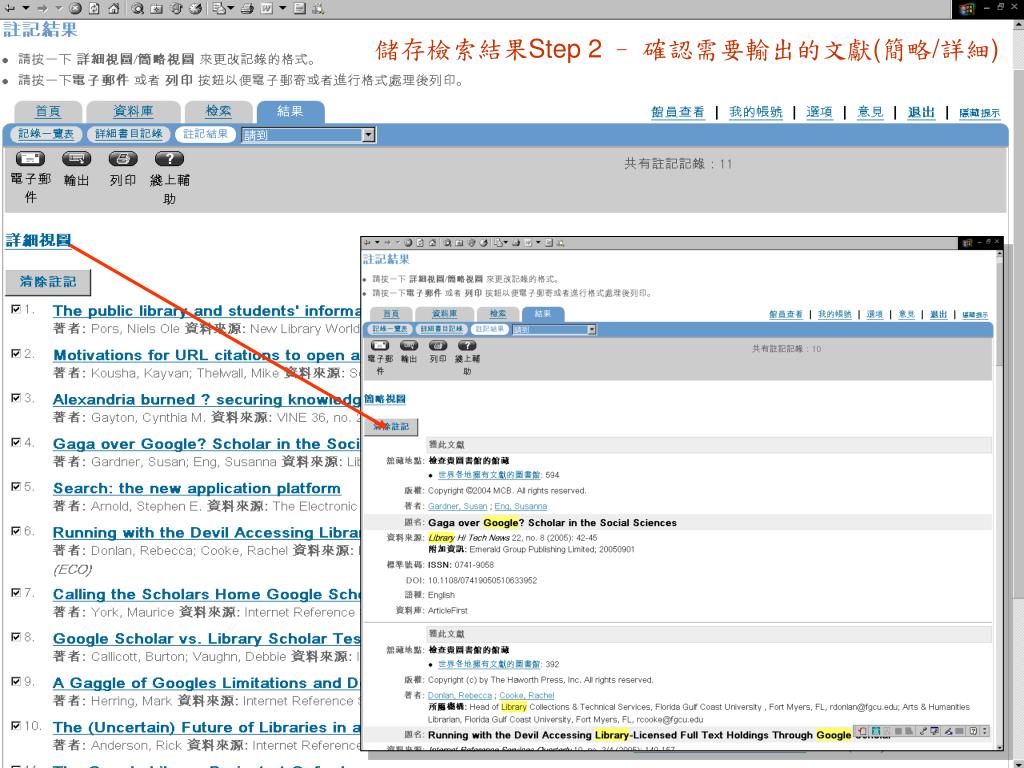
Task: Select the 結果 tab in the main window
Action: tap(290, 111)
